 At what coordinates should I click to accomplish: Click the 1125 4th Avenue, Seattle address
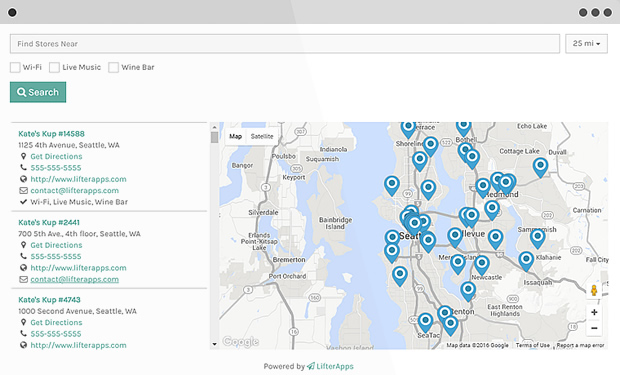[x=69, y=145]
